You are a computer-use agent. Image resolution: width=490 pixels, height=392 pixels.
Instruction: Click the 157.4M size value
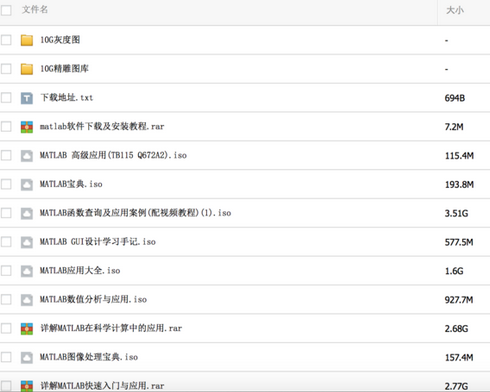459,358
